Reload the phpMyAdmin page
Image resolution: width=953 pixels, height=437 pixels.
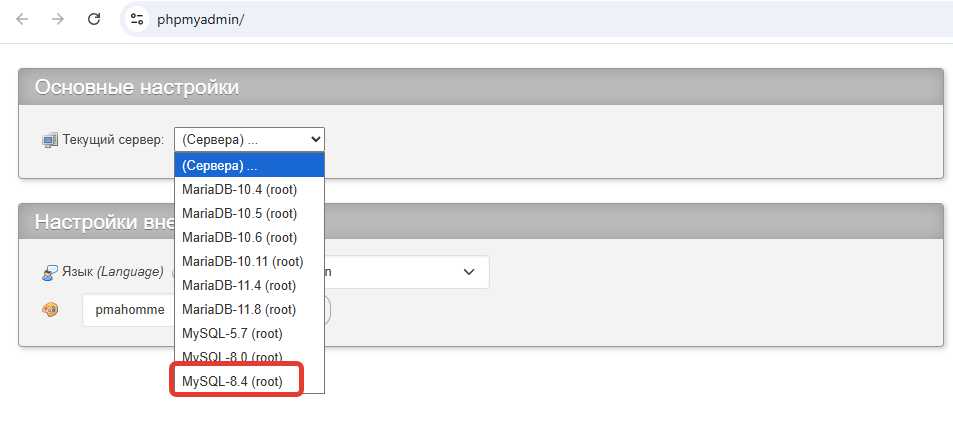[x=94, y=19]
